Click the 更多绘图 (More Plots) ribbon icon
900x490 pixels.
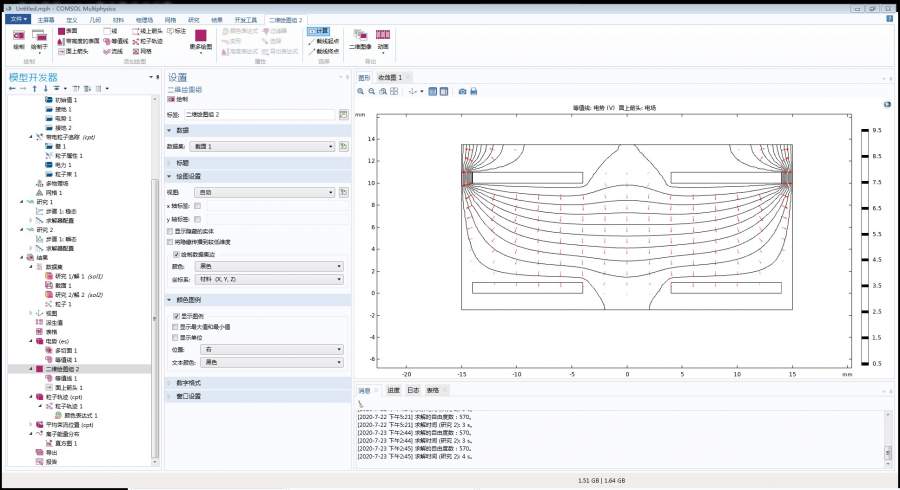[201, 37]
